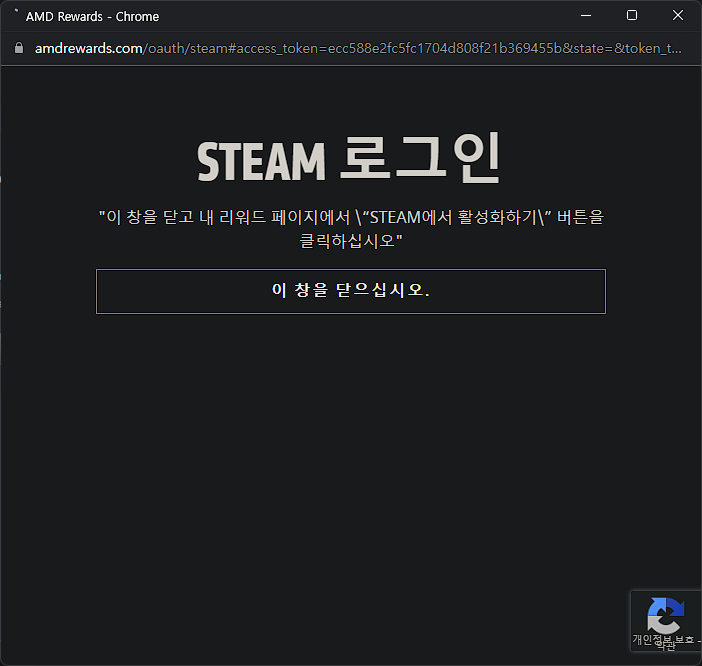Click the 'AMD Rewards - Chrome' window title

click(92, 17)
